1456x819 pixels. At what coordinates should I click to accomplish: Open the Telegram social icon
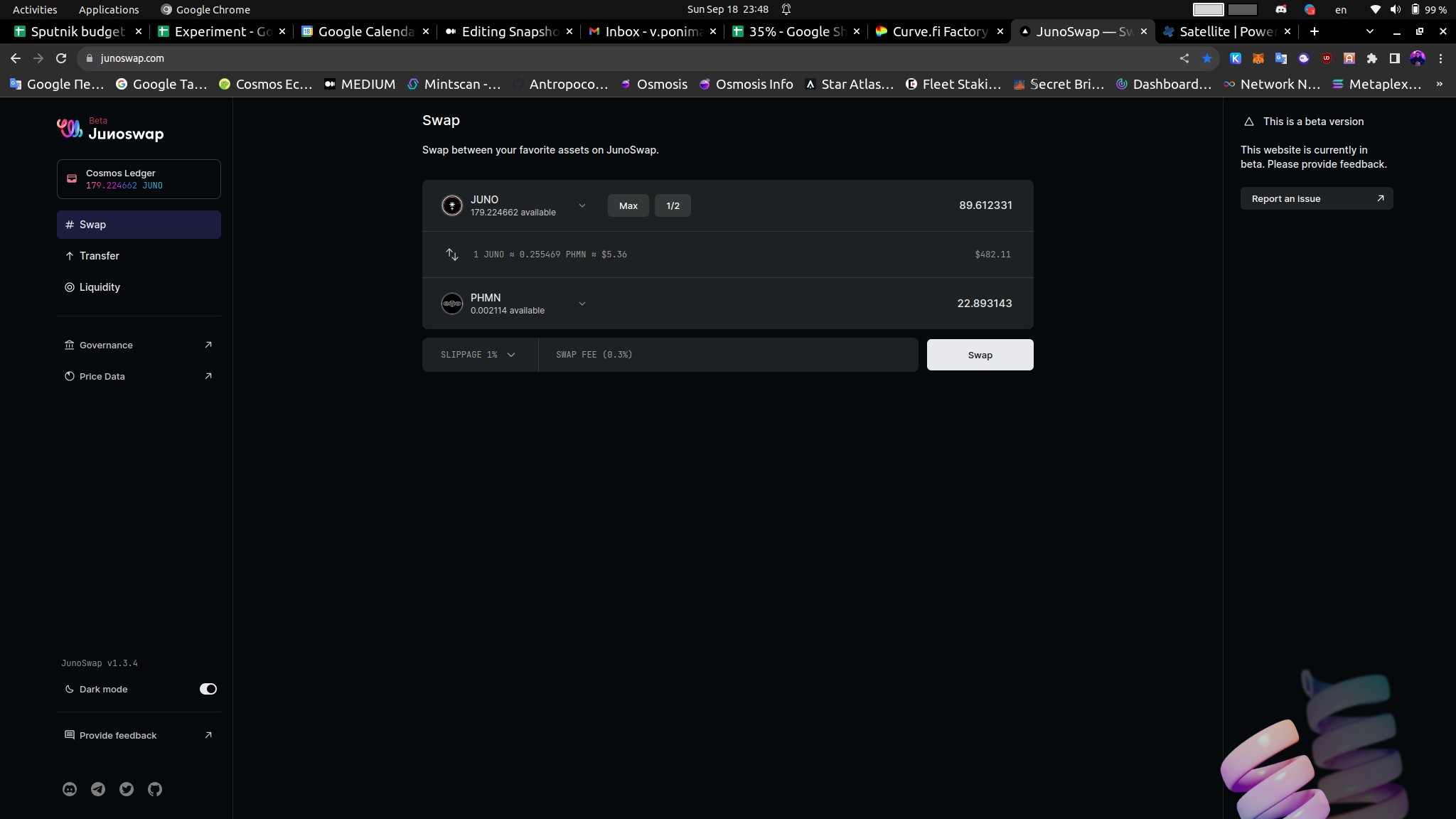[98, 789]
